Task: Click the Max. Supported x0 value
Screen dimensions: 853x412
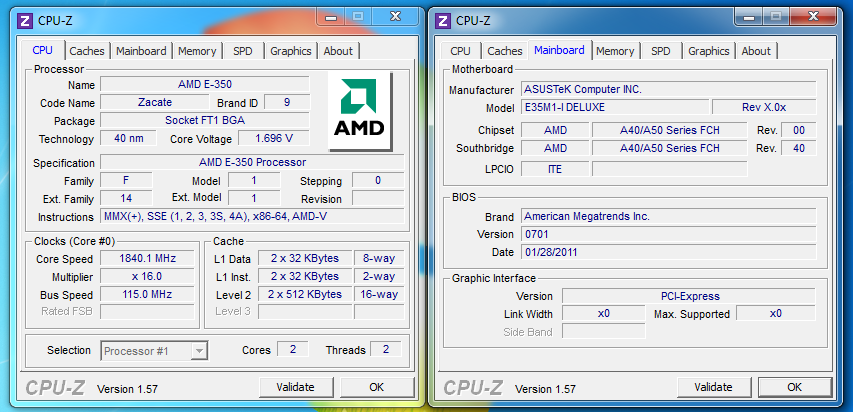Action: coord(776,313)
